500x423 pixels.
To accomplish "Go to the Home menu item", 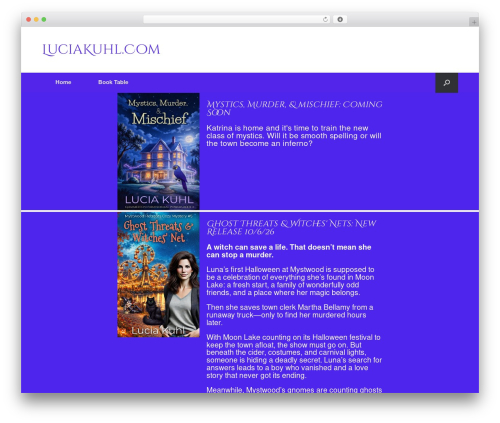I will 63,82.
